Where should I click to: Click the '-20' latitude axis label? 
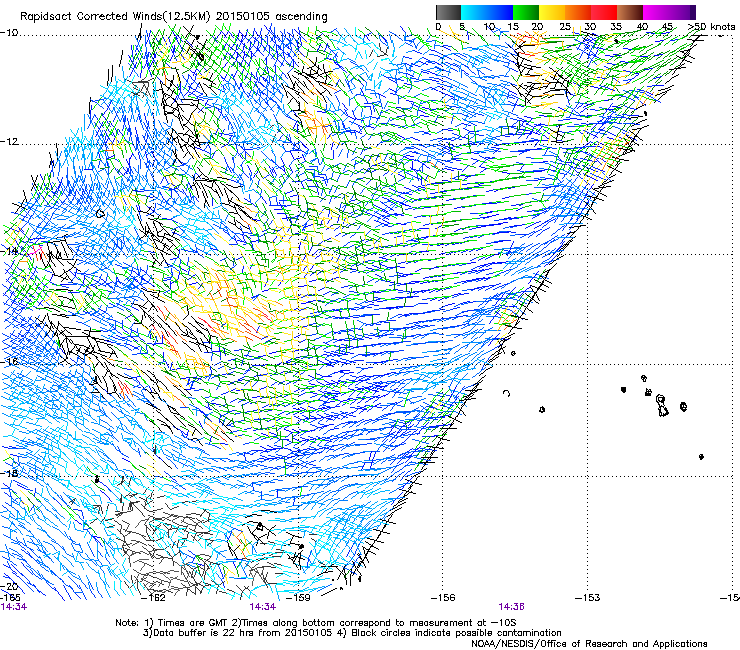point(9,586)
